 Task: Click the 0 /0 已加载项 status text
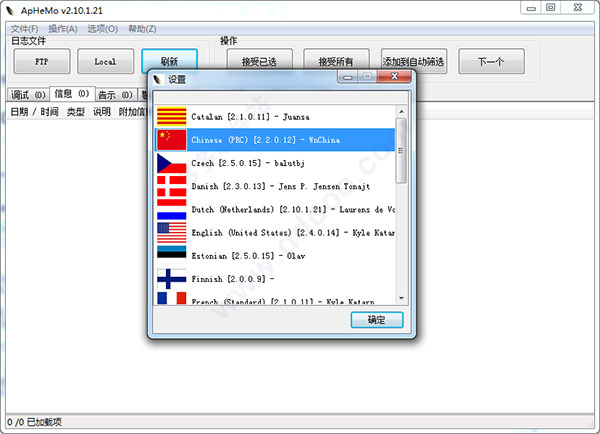click(x=34, y=422)
